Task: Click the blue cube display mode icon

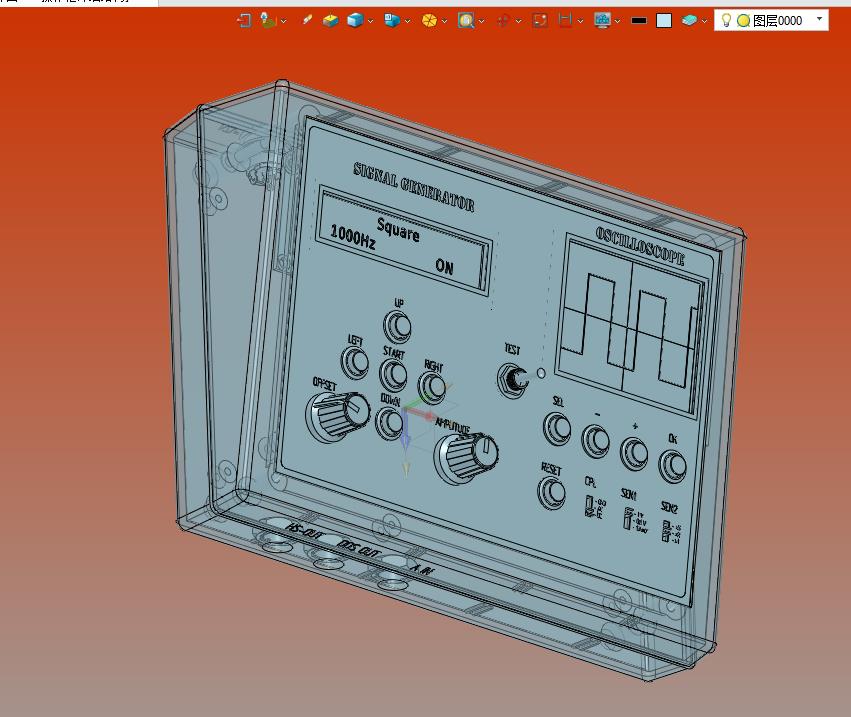Action: coord(355,21)
